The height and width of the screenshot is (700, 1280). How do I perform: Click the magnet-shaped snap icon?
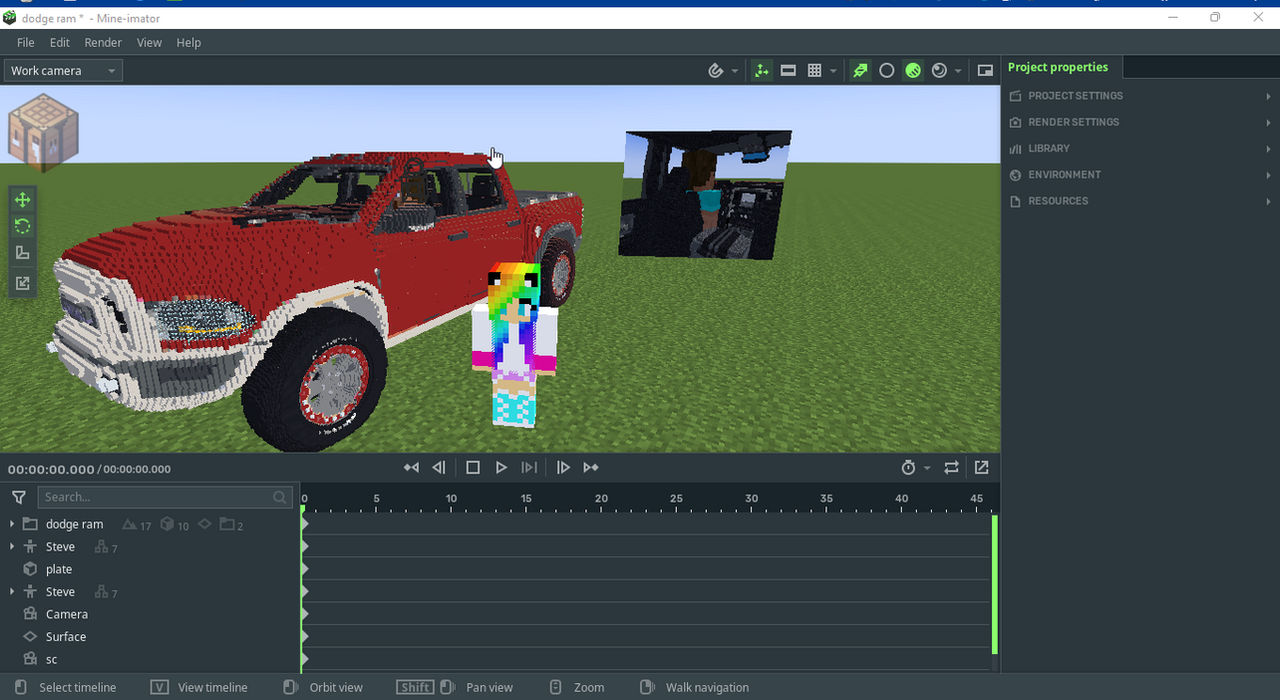tap(716, 71)
